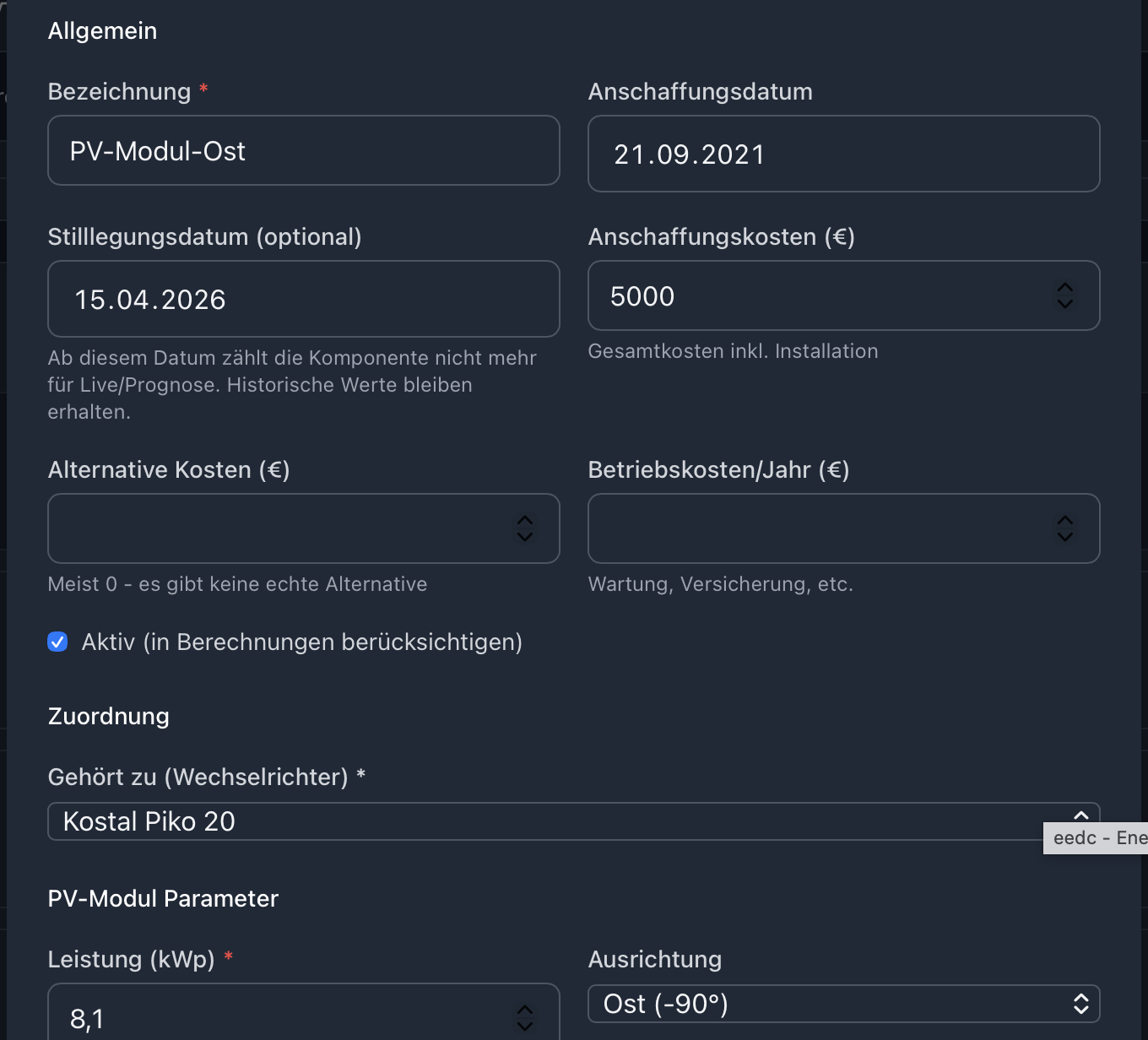
Task: Click the year 2026 in Stilllegungsdatum
Action: tap(193, 301)
